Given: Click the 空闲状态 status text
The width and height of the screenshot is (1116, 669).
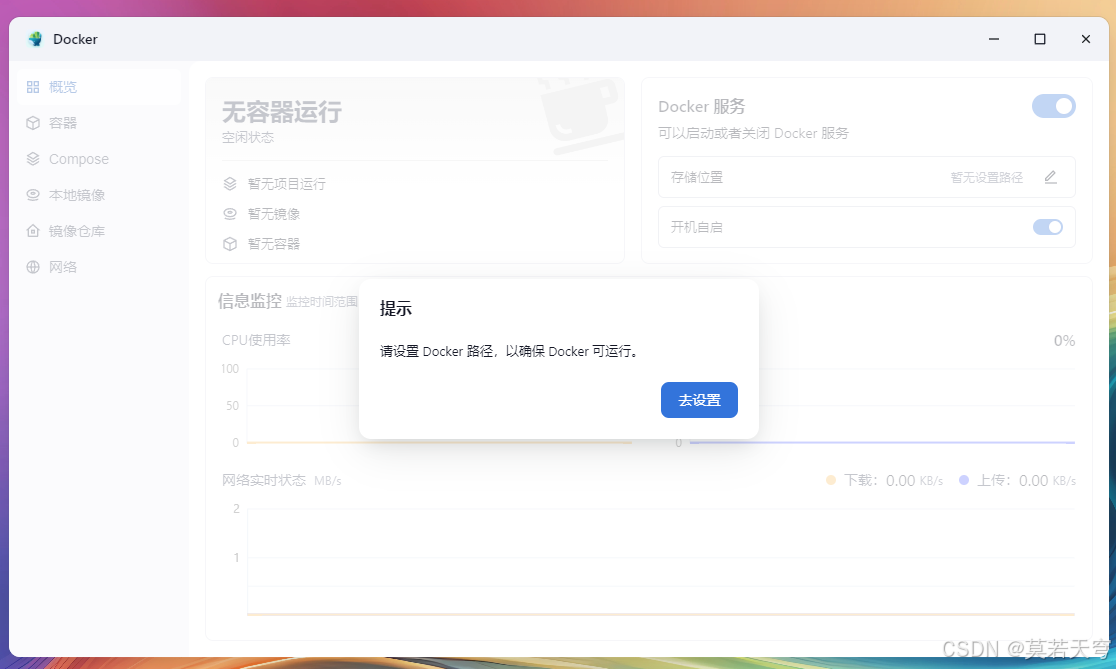Looking at the screenshot, I should click(x=248, y=137).
